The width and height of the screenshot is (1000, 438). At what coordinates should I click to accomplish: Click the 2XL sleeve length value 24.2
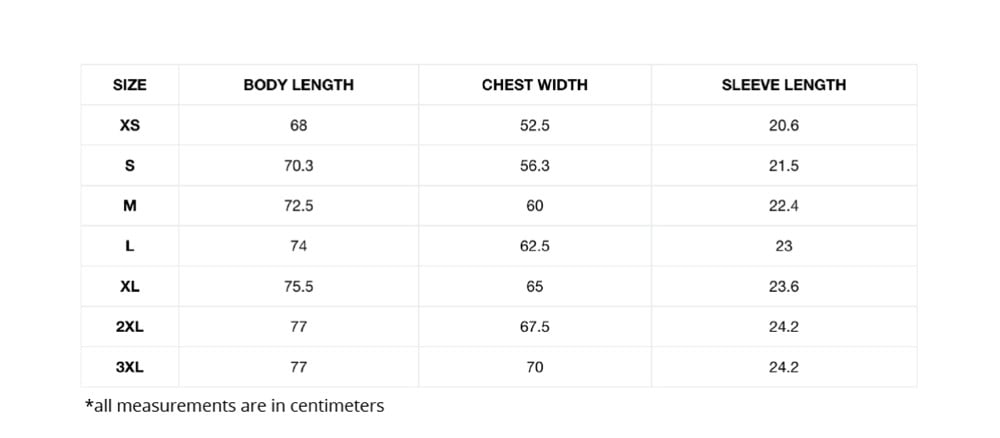(x=783, y=327)
